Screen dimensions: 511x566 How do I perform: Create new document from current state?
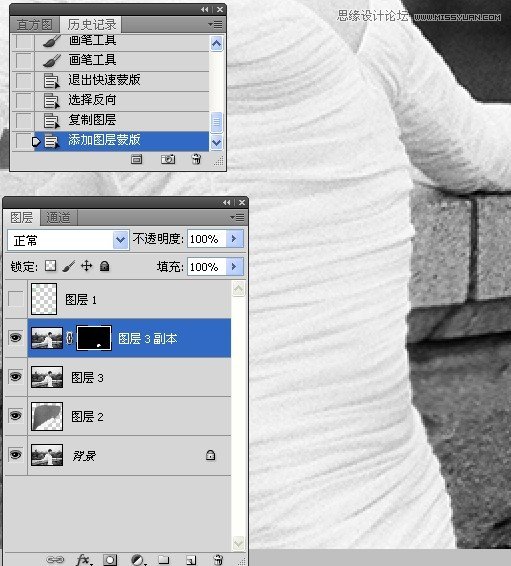pos(136,159)
